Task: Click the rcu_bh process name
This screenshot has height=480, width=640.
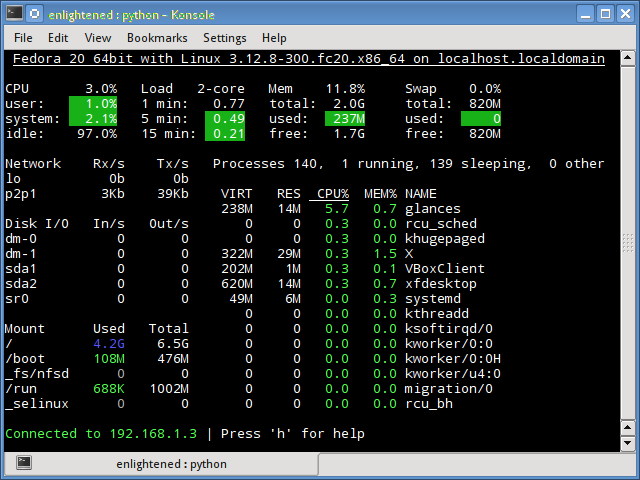Action: pyautogui.click(x=429, y=404)
